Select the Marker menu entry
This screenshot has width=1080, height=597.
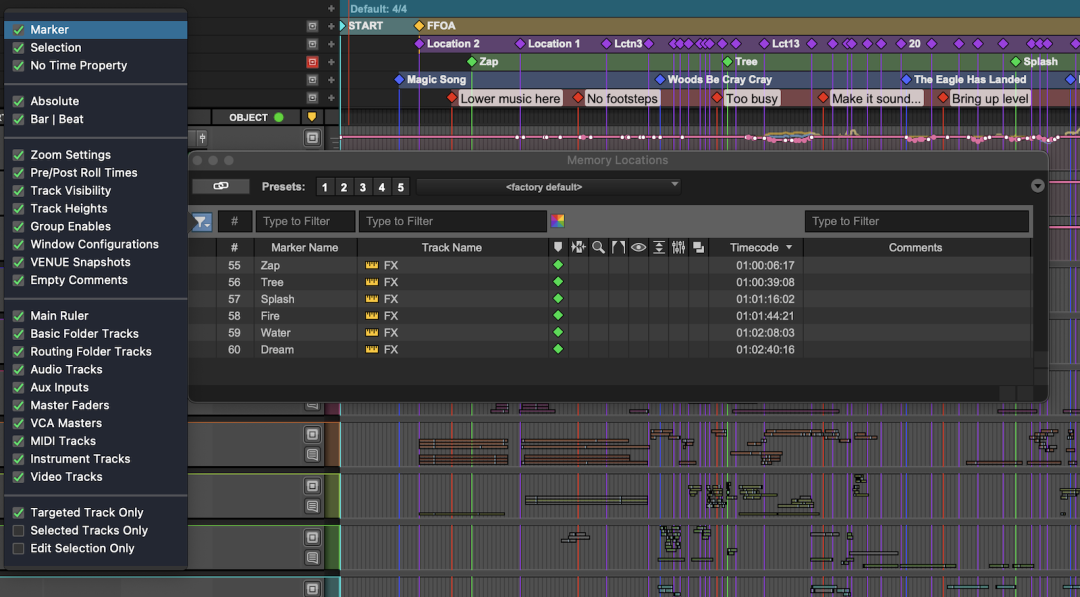96,30
